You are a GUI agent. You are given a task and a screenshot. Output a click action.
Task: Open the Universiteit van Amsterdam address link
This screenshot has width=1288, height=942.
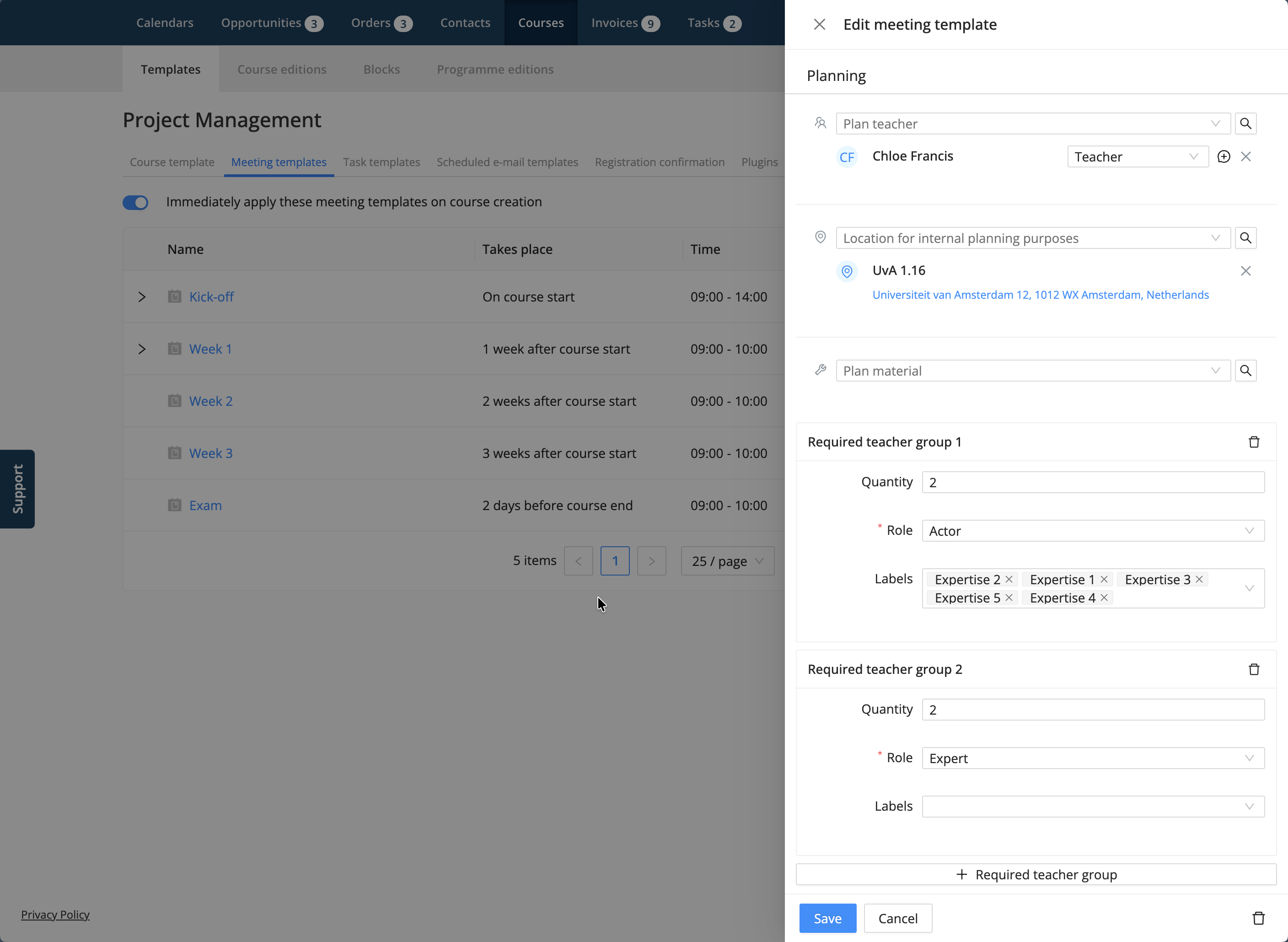pyautogui.click(x=1040, y=295)
